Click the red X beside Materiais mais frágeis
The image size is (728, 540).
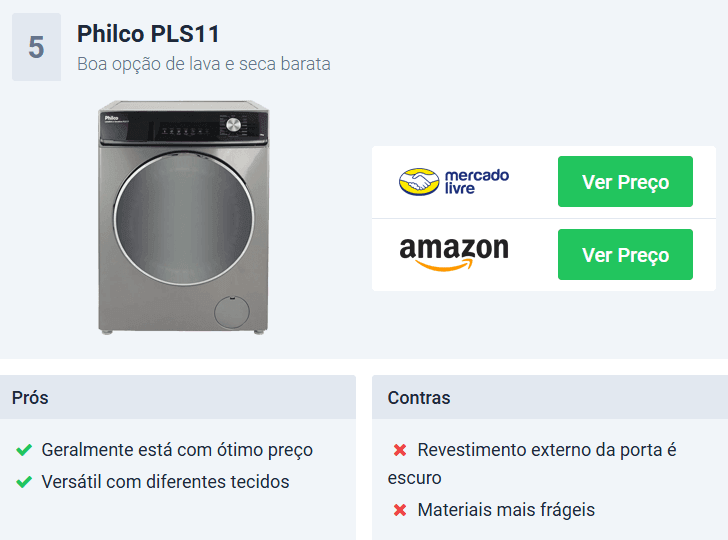400,510
